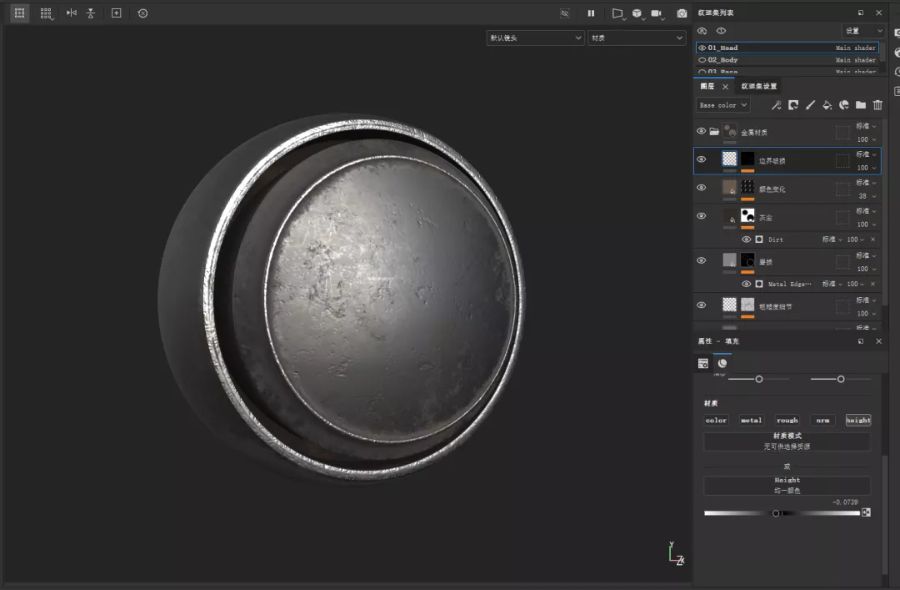Click the eye-with-arrows icon in texture set list

(x=702, y=31)
